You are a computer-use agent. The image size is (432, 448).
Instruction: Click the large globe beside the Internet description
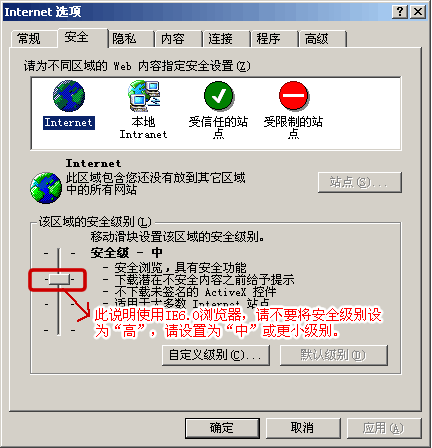(46, 188)
